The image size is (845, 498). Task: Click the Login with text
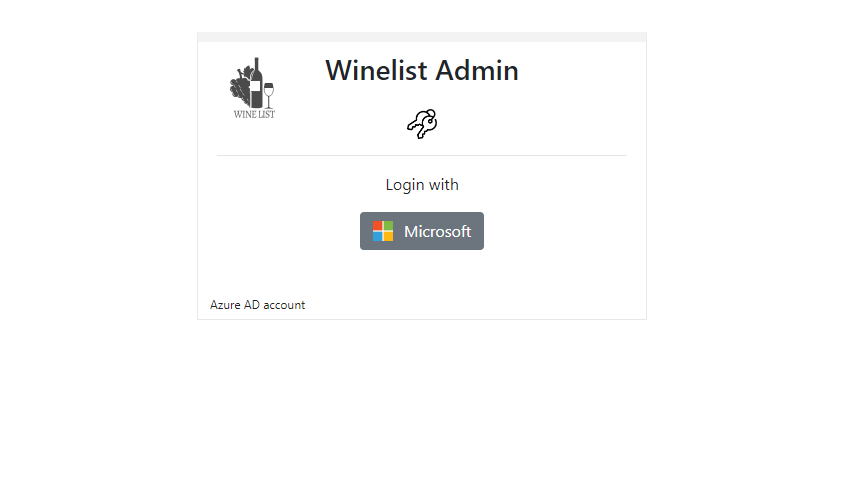tap(422, 185)
